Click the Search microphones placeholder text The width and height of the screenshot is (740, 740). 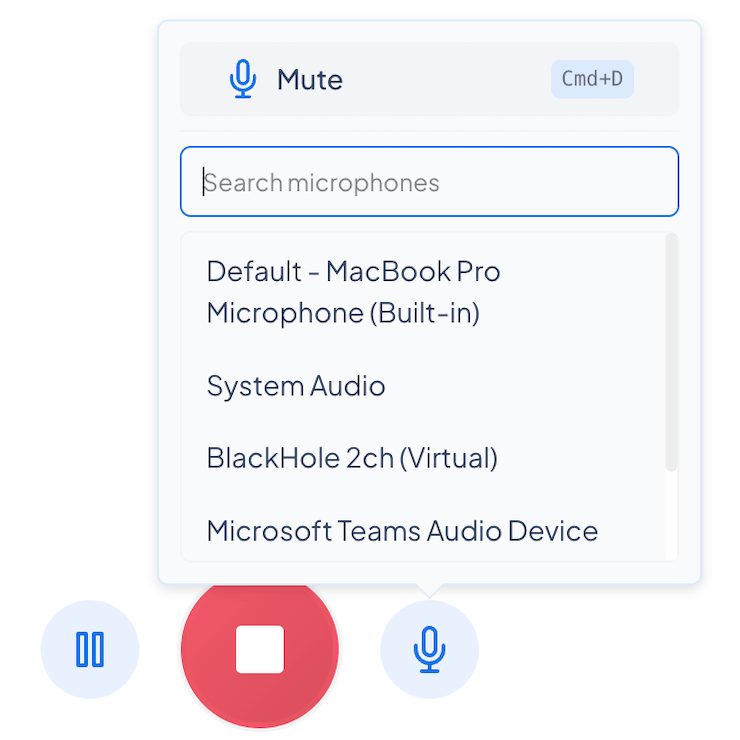(x=321, y=183)
